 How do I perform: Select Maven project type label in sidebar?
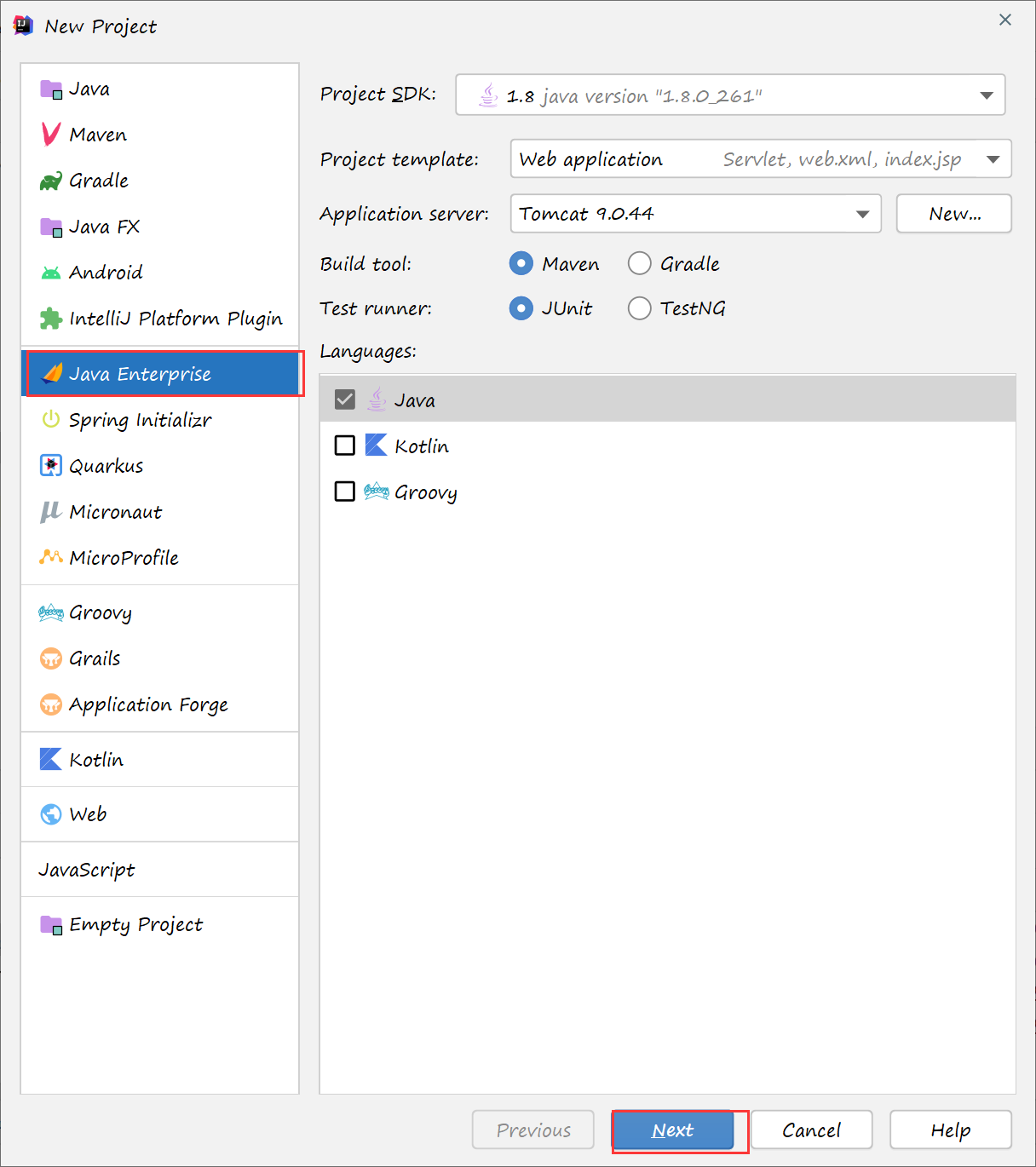click(x=98, y=135)
